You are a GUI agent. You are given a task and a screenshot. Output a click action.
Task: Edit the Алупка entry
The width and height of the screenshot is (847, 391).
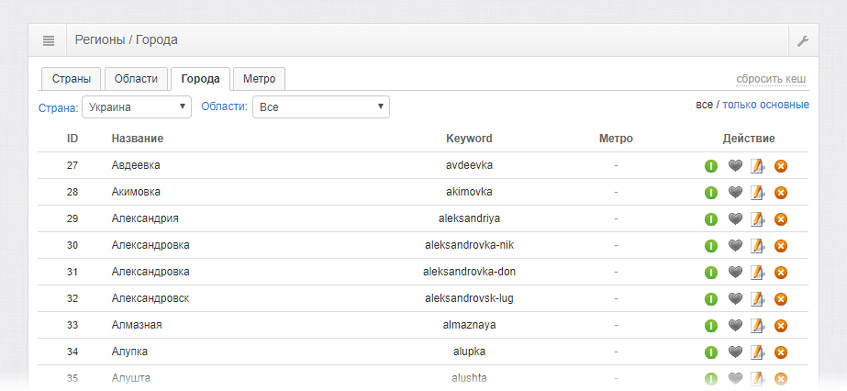(x=758, y=353)
